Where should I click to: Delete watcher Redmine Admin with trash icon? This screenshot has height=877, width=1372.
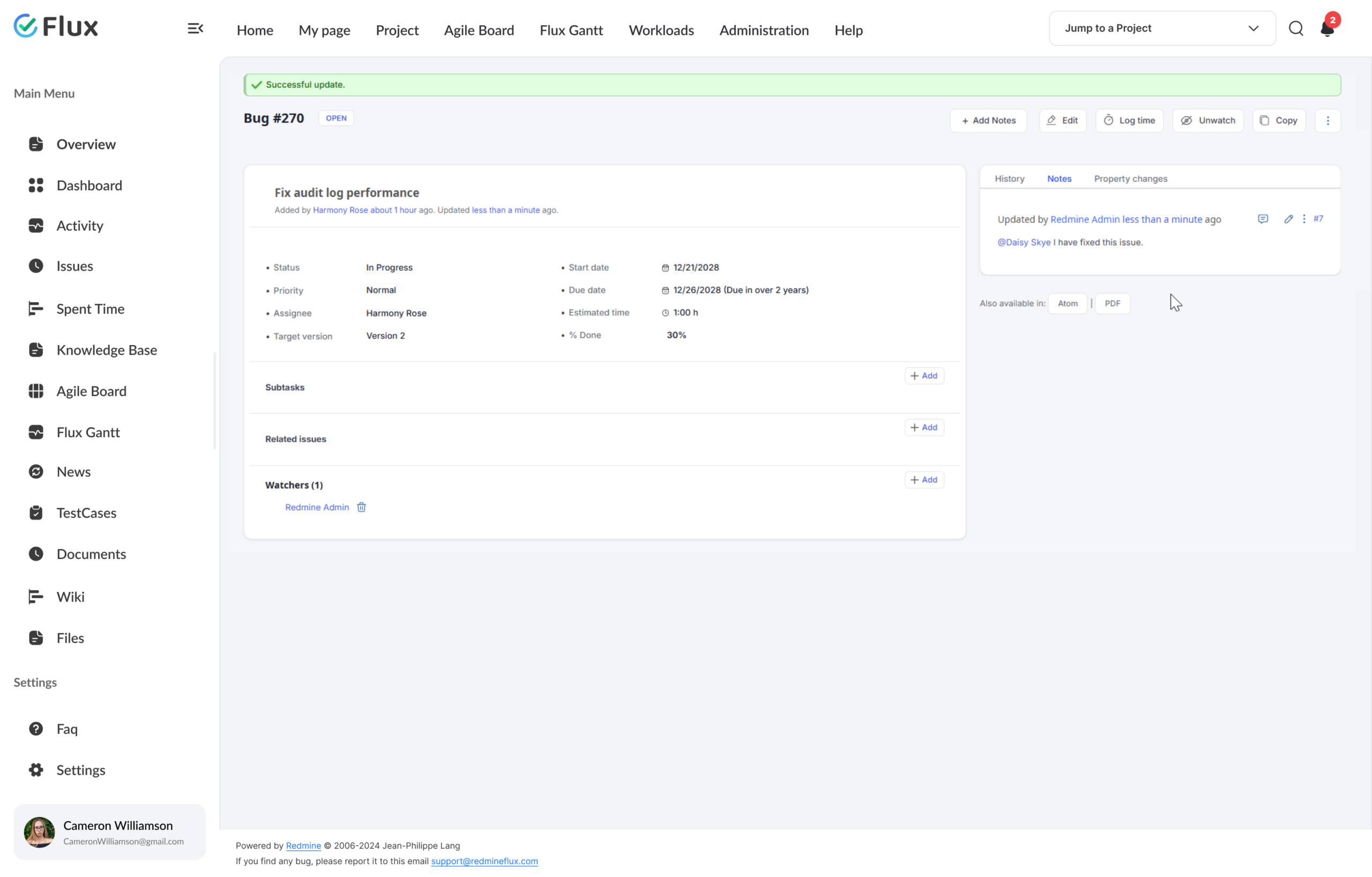[x=361, y=507]
